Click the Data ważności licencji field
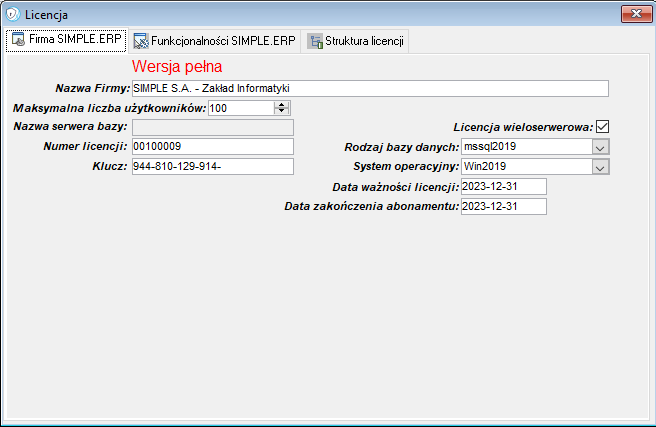This screenshot has height=427, width=656. 504,187
